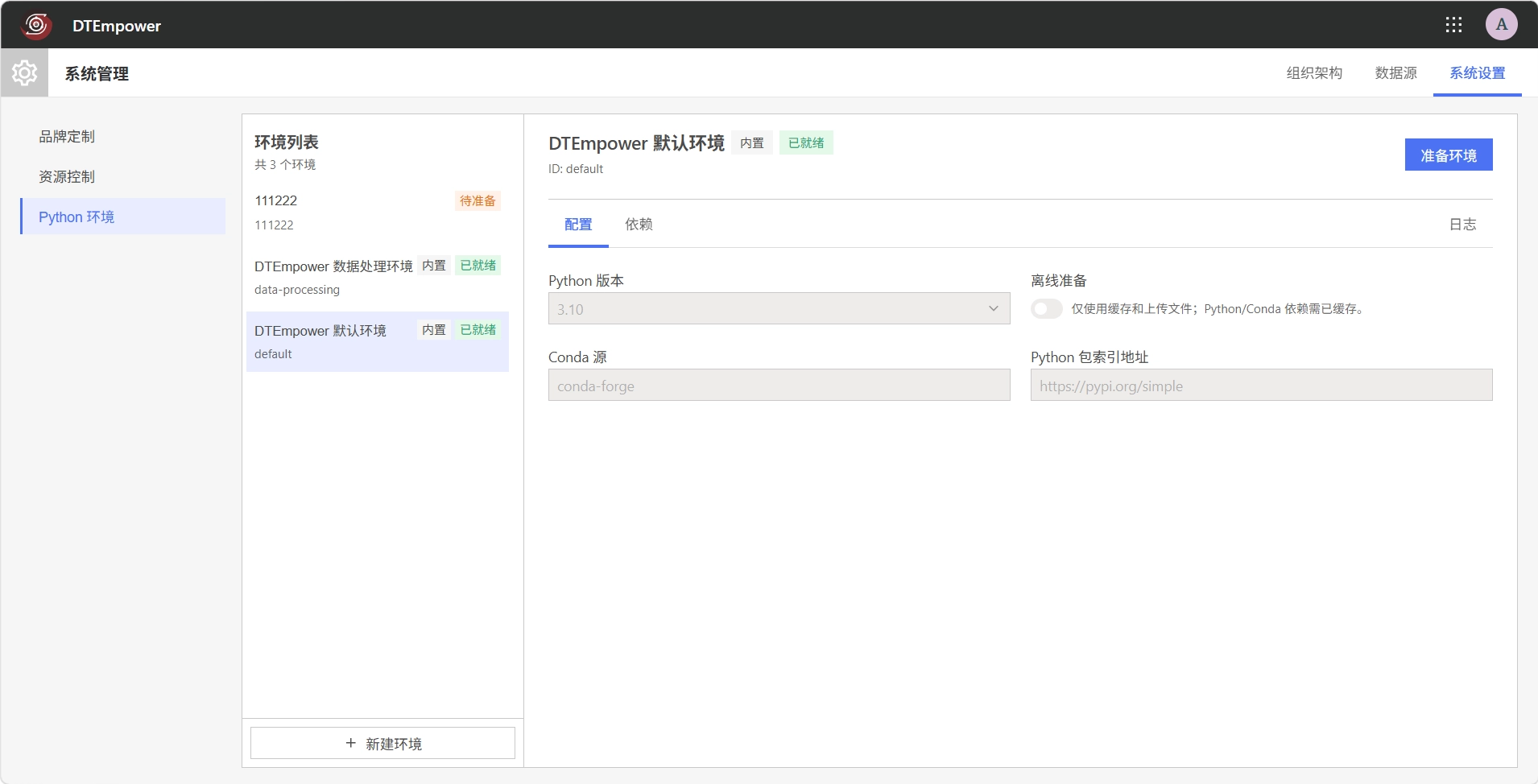1538x784 pixels.
Task: Click 已就绪 tag on 数据处理环境 row
Action: [478, 265]
